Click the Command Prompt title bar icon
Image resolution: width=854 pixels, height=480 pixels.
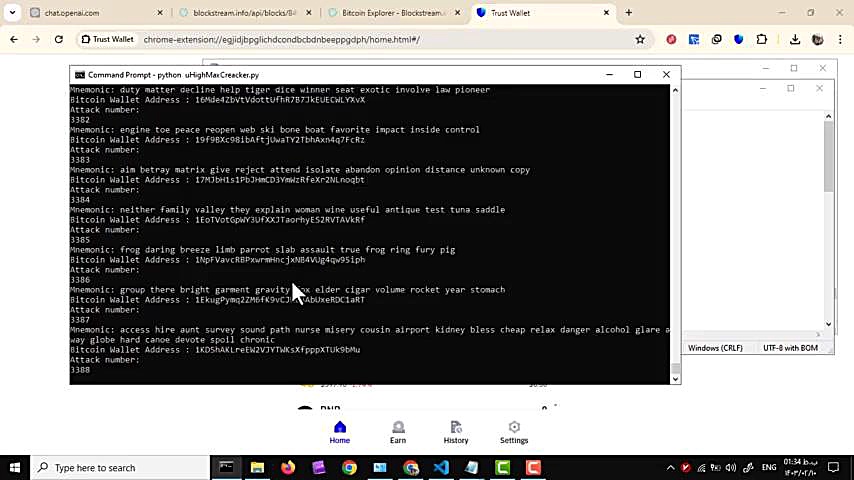(x=80, y=75)
